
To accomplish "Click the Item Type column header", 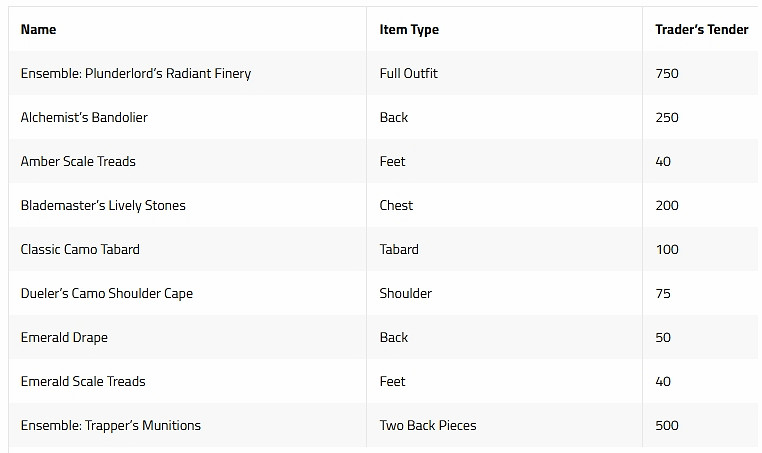I will click(409, 30).
